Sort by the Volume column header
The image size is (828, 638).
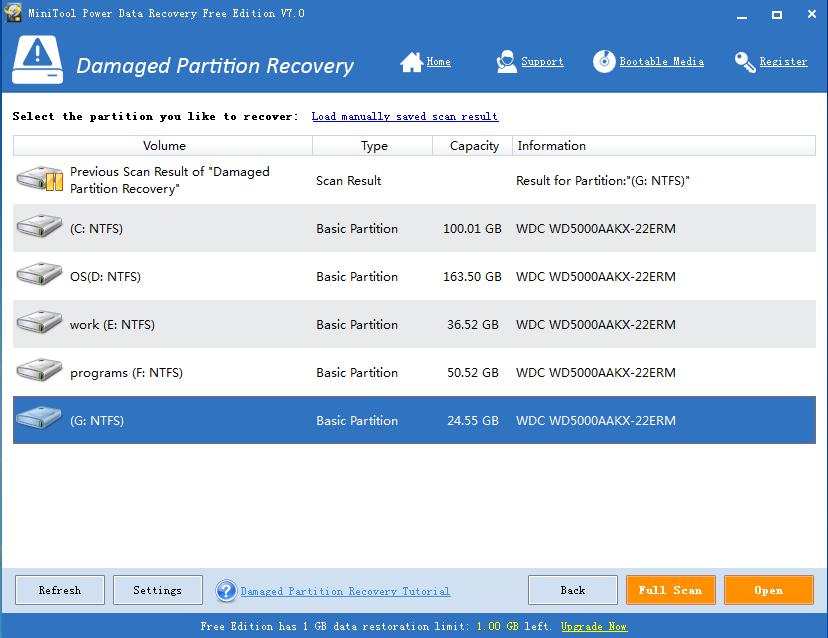coord(163,146)
